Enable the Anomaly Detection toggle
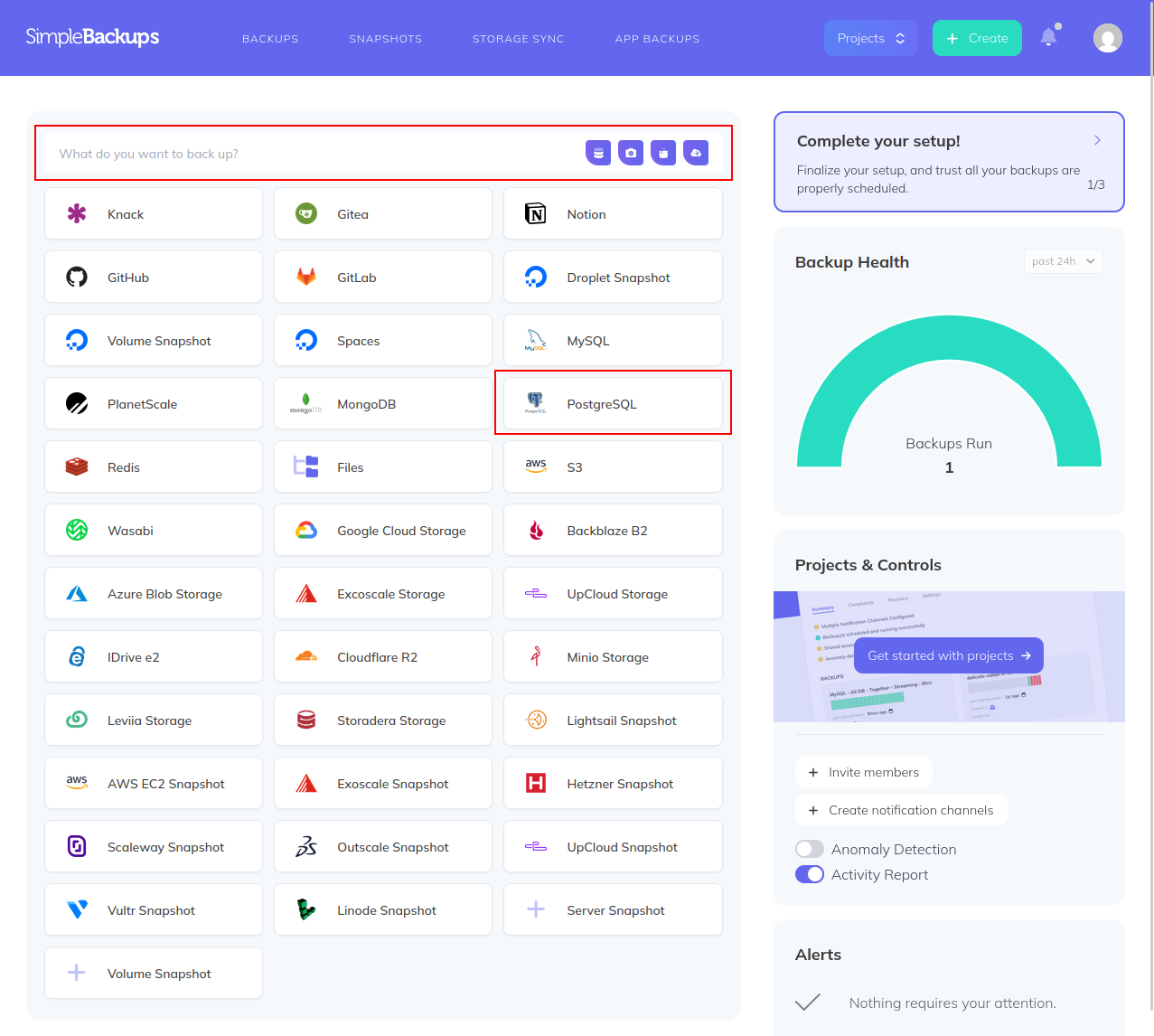Viewport: 1154px width, 1036px height. click(x=810, y=849)
